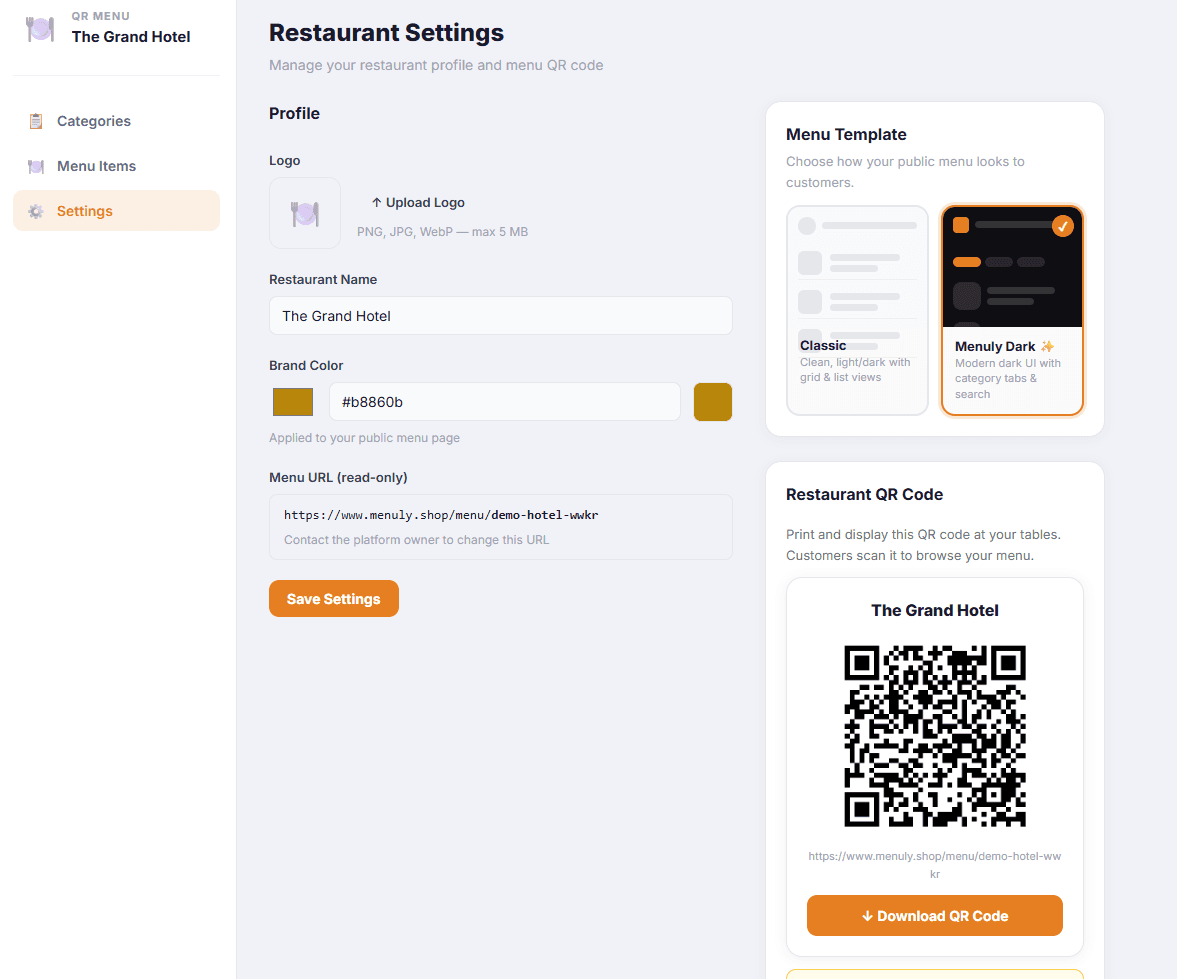
Task: Click the logo preview thumbnail
Action: point(305,213)
